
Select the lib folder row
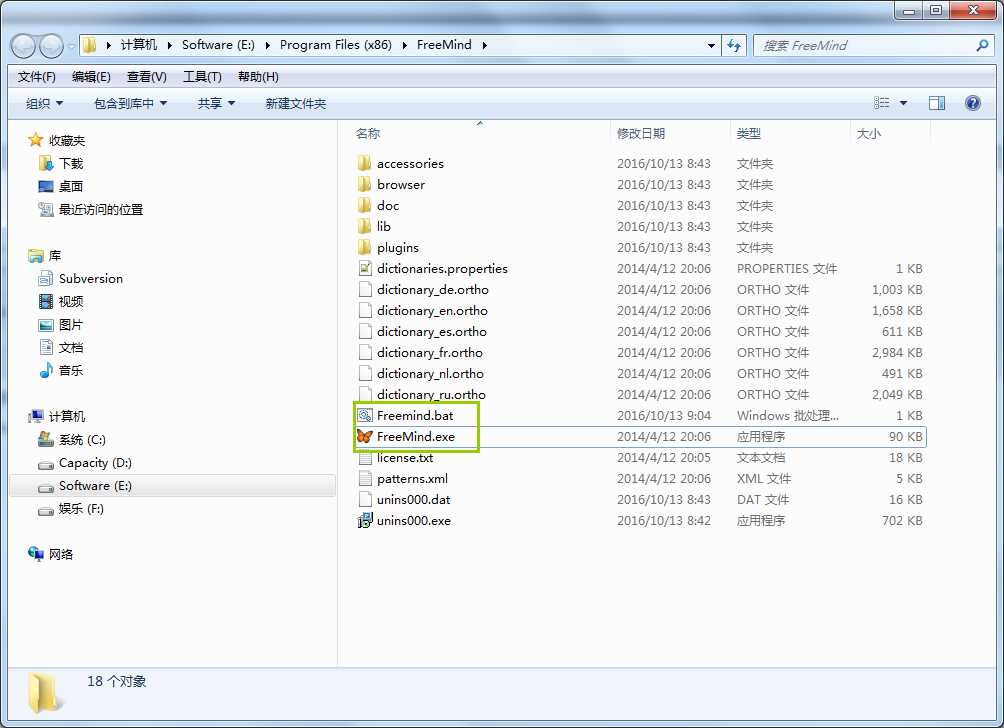click(x=640, y=227)
